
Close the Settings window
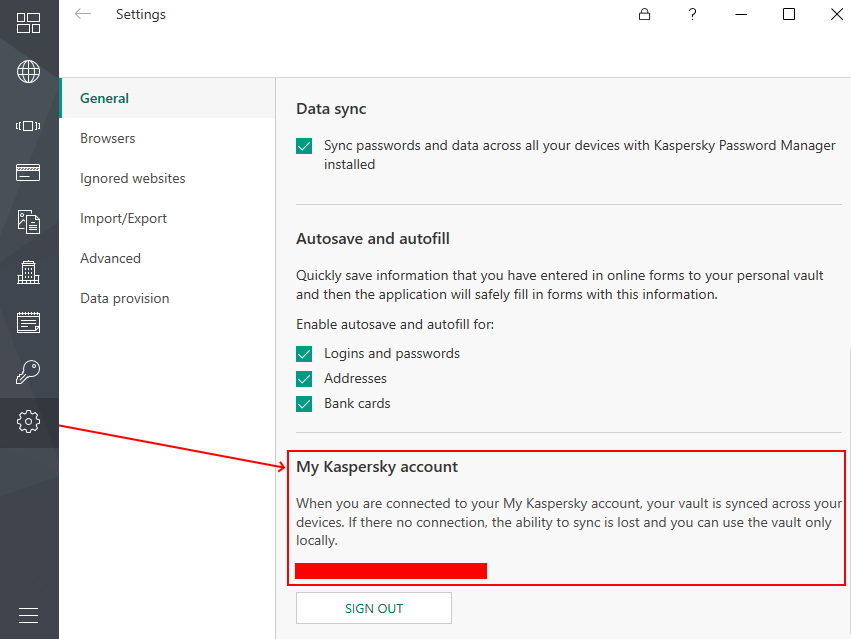click(837, 14)
